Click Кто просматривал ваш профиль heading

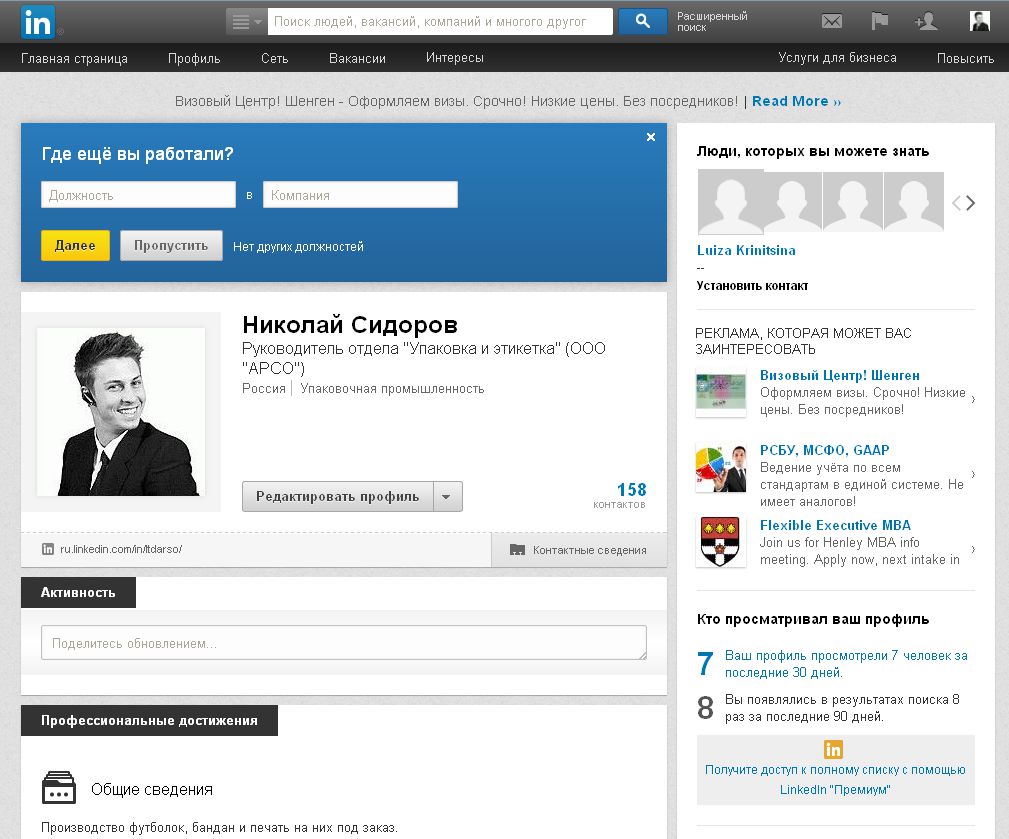pos(813,619)
